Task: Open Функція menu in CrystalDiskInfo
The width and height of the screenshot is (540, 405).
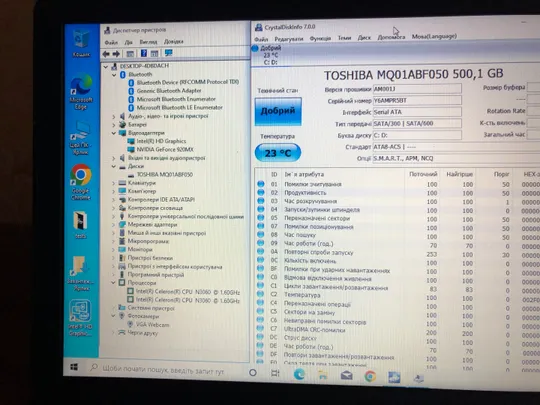Action: (320, 38)
